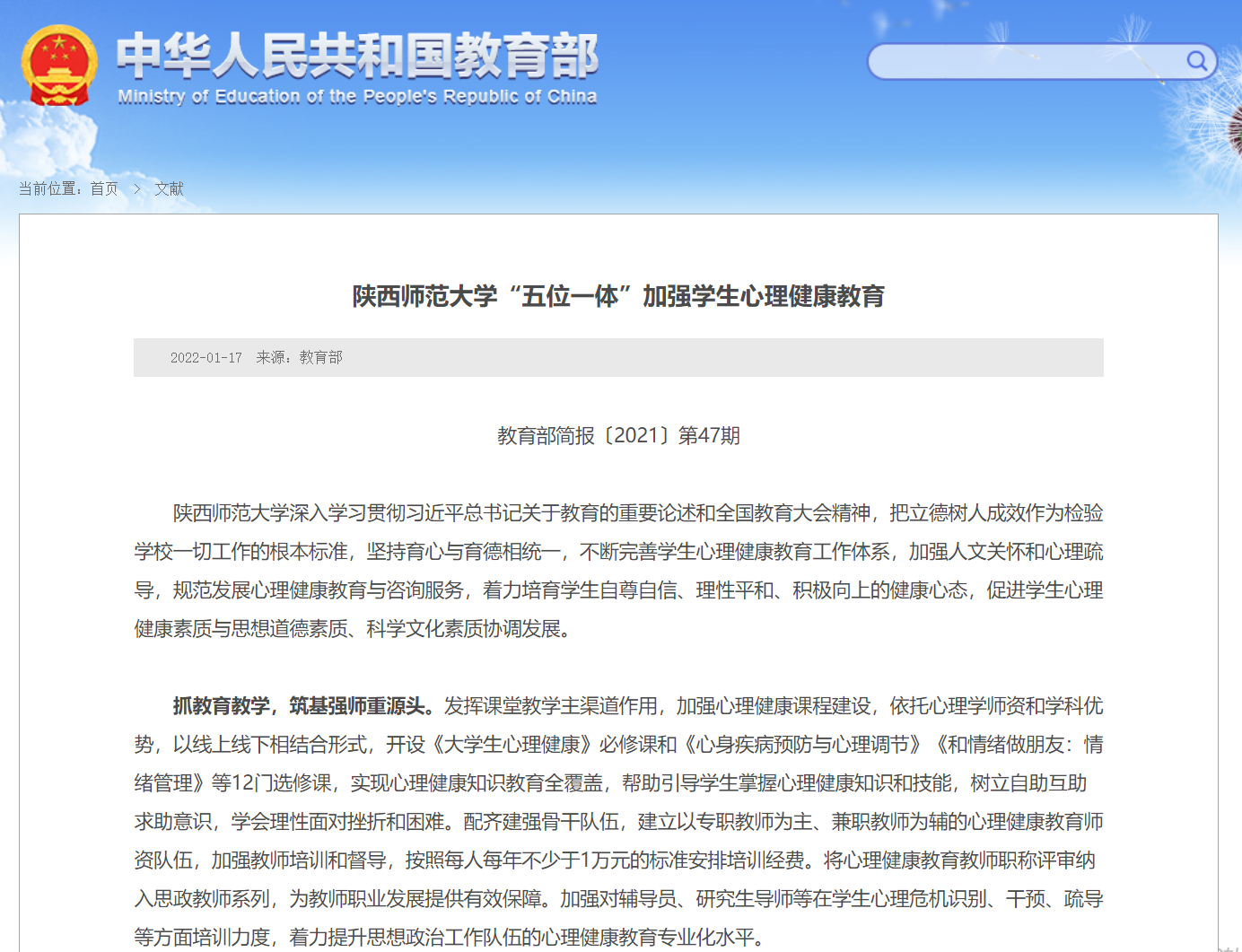This screenshot has height=952, width=1242.
Task: Click the bold text 抓教育教学，筑基强师重源头
Action: tap(303, 706)
